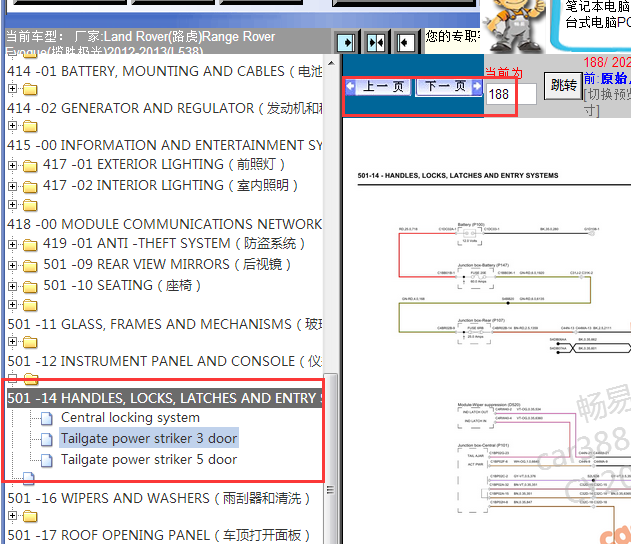Screen dimensions: 631x544
Task: Click folder icon under 501-11 GLASS
Action: [x=30, y=342]
